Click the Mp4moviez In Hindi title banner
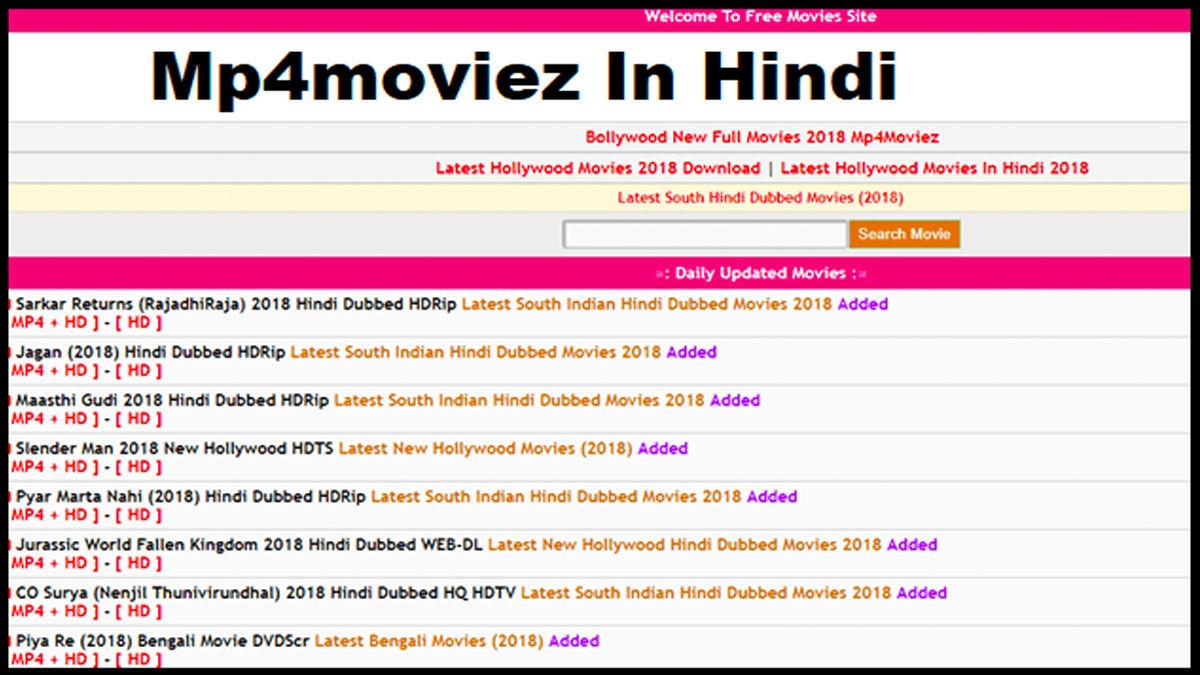 tap(523, 77)
